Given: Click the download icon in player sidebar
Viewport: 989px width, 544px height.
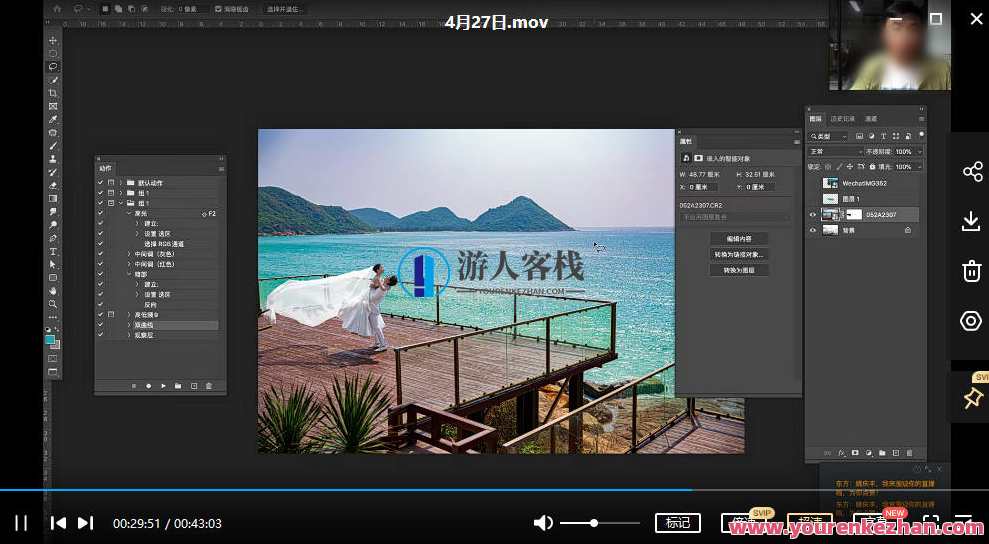Looking at the screenshot, I should 971,221.
